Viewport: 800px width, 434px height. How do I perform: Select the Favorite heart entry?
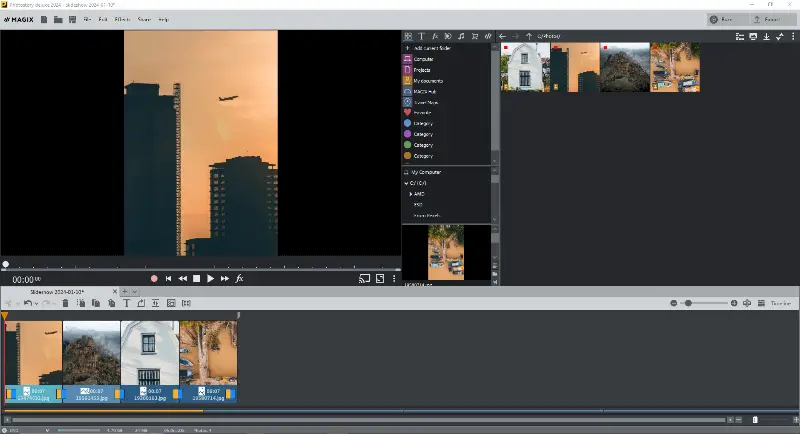click(421, 113)
